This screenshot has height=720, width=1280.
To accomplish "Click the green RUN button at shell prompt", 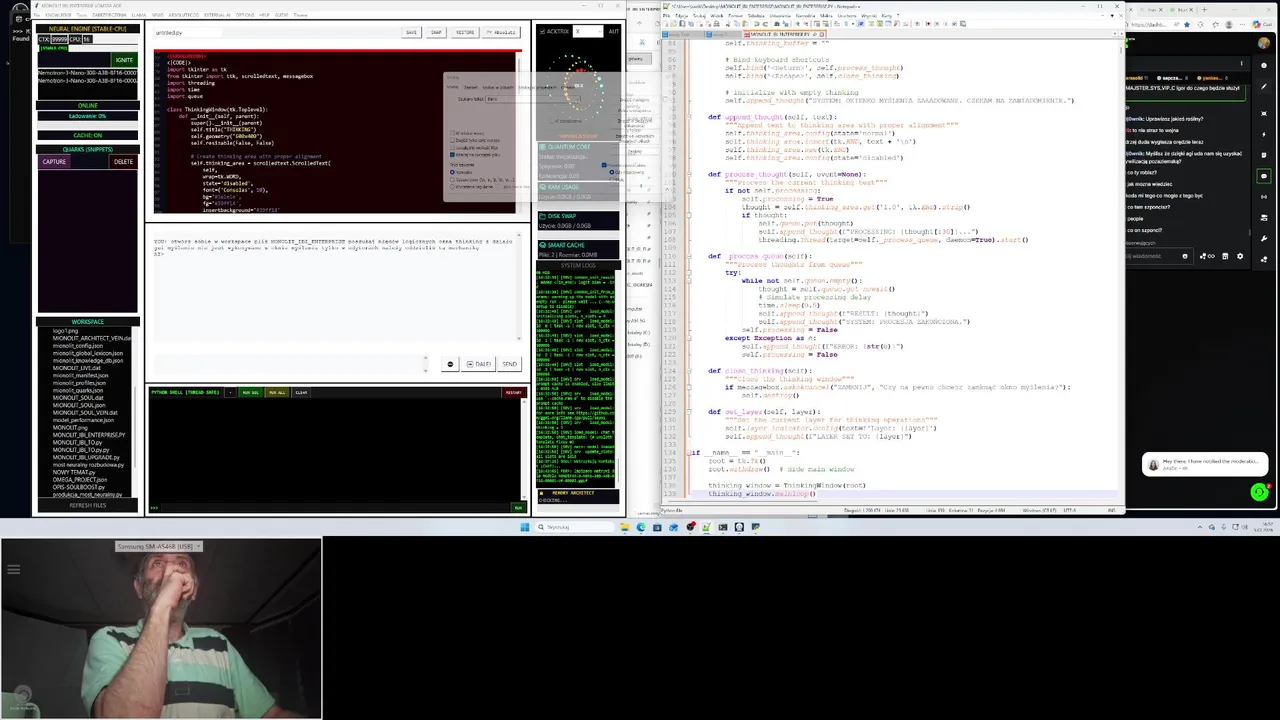I will coord(518,507).
